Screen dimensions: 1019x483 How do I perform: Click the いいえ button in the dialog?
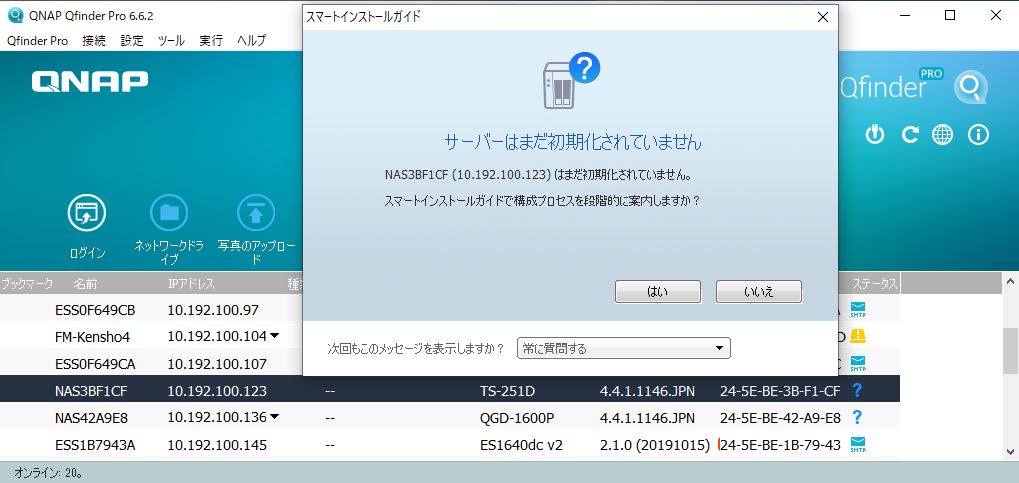(x=758, y=291)
